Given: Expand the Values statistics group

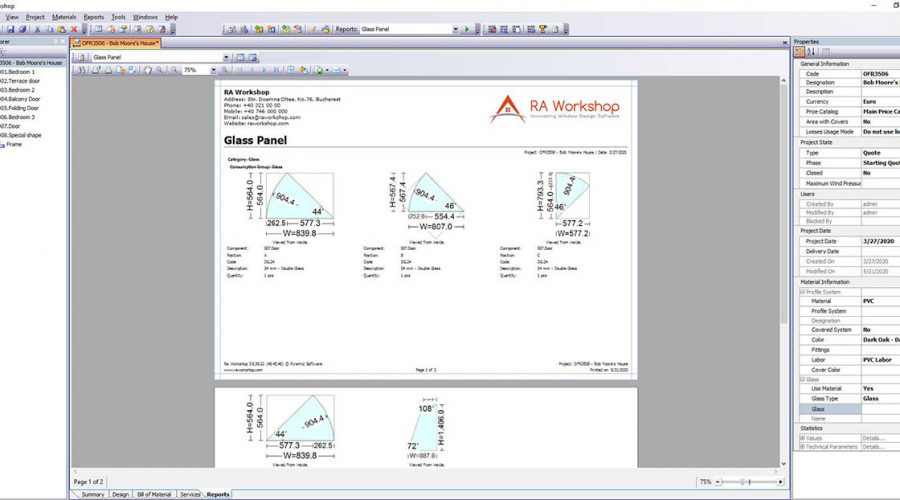Looking at the screenshot, I should [802, 438].
